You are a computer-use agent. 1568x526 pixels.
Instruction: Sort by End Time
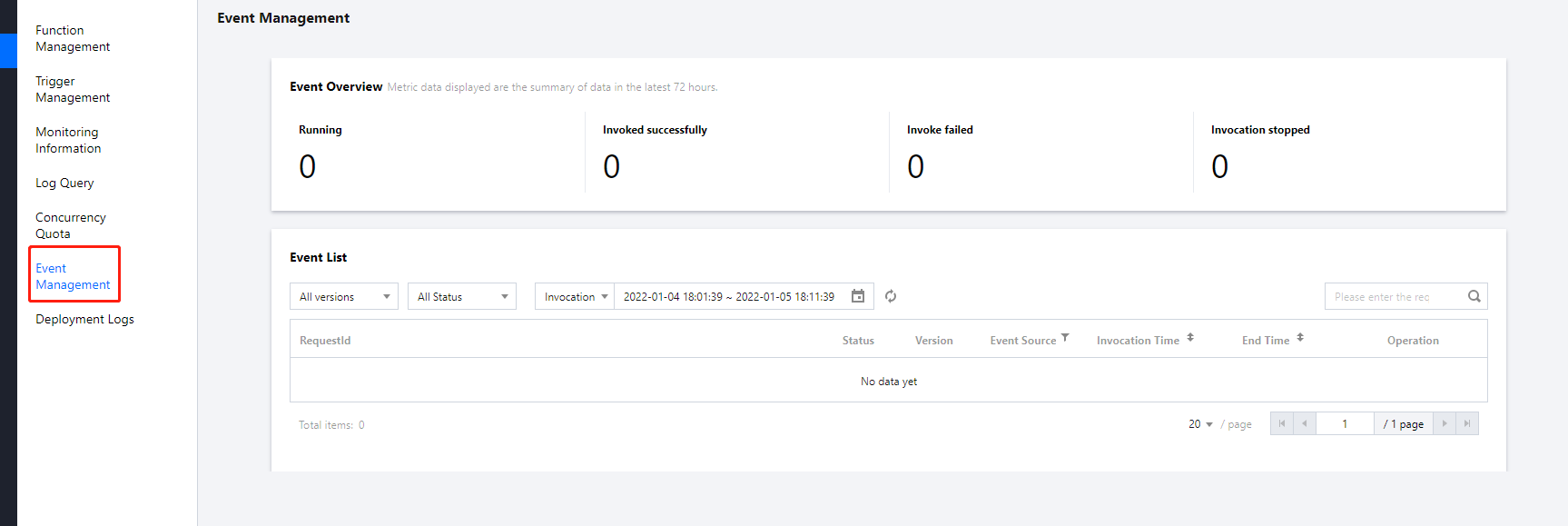click(x=1300, y=338)
